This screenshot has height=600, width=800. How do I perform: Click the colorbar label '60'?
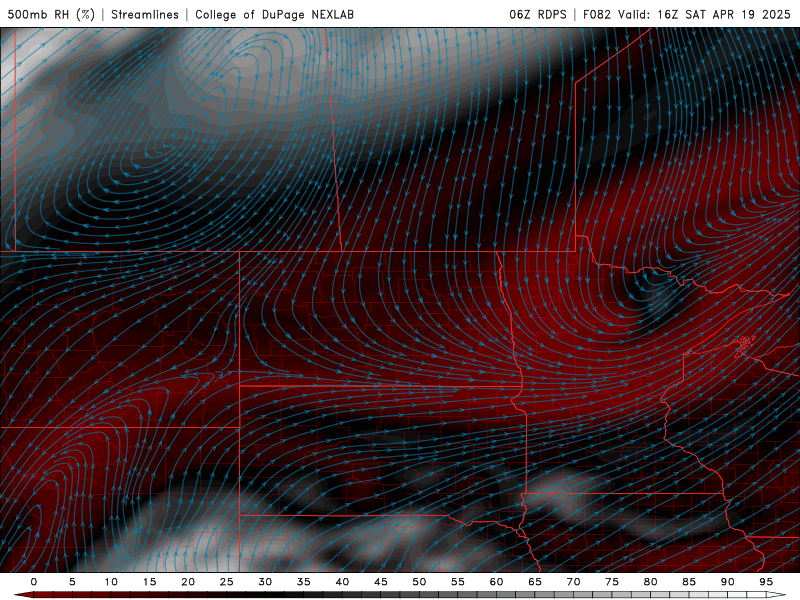coord(496,582)
